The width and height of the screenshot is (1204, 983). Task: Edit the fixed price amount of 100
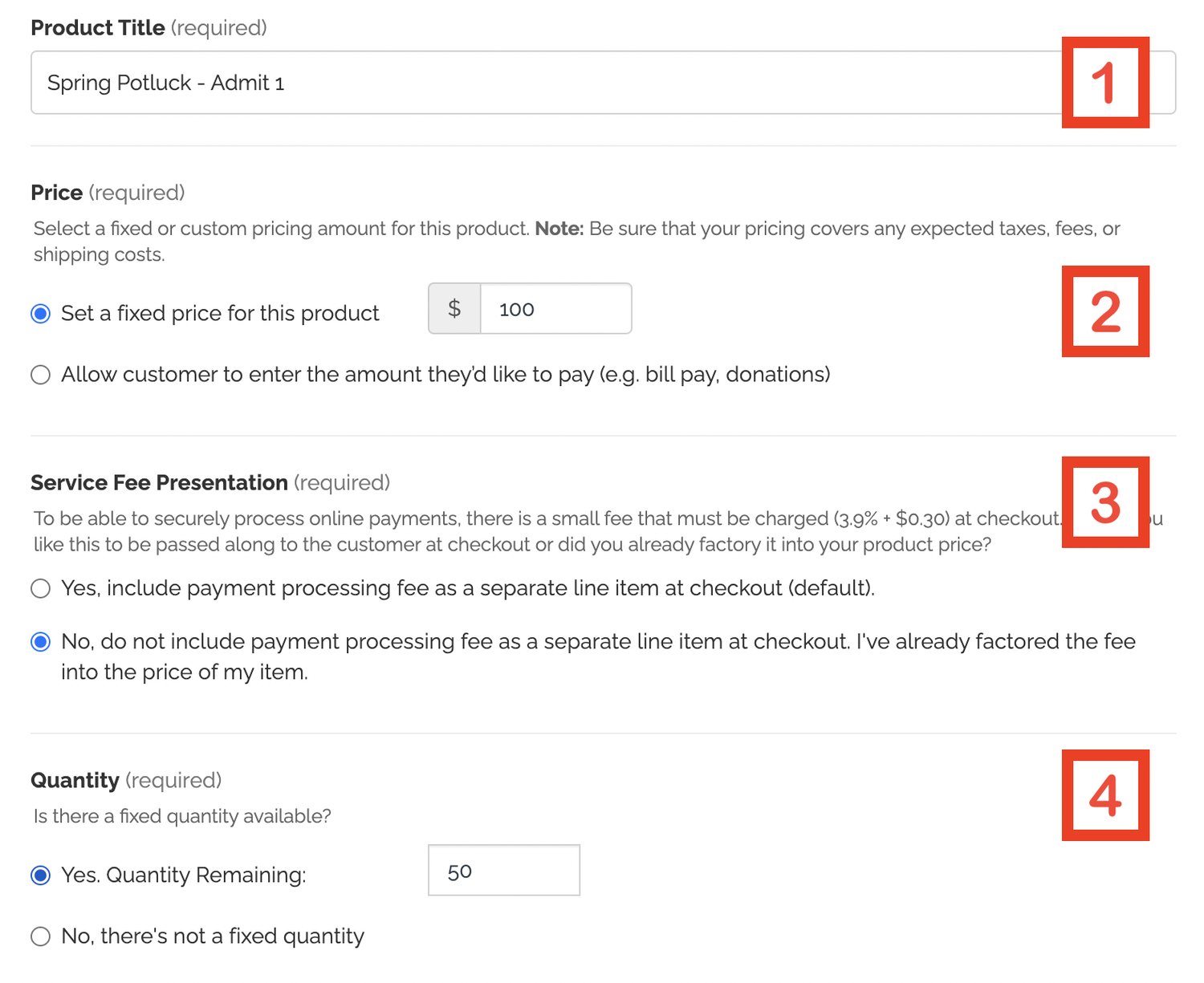tap(555, 309)
